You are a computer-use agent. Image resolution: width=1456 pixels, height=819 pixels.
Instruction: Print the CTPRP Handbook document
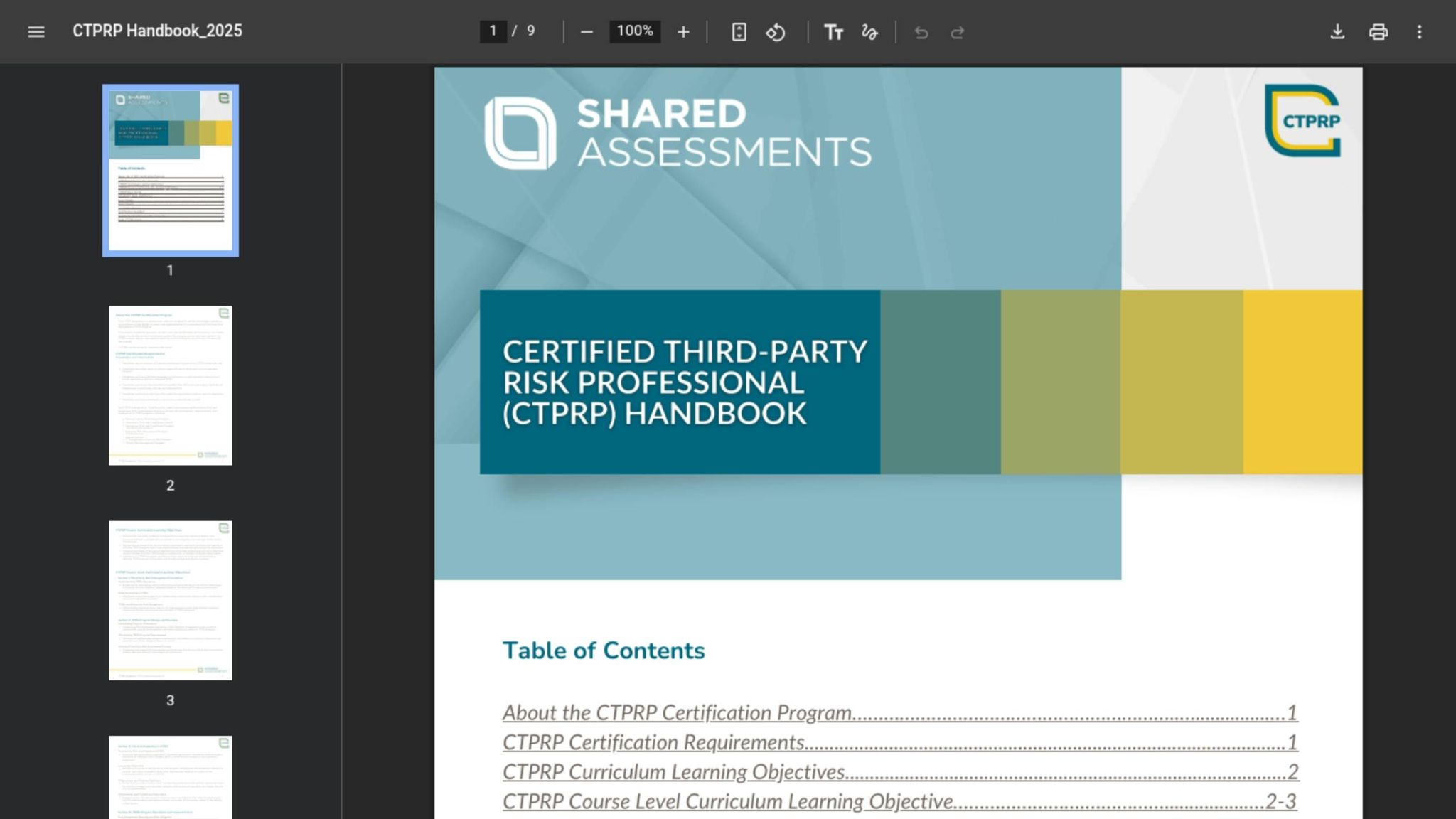point(1379,32)
